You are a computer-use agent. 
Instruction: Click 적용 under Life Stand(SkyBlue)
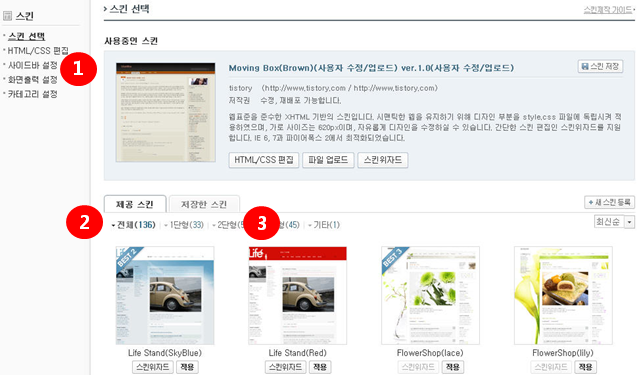187,367
